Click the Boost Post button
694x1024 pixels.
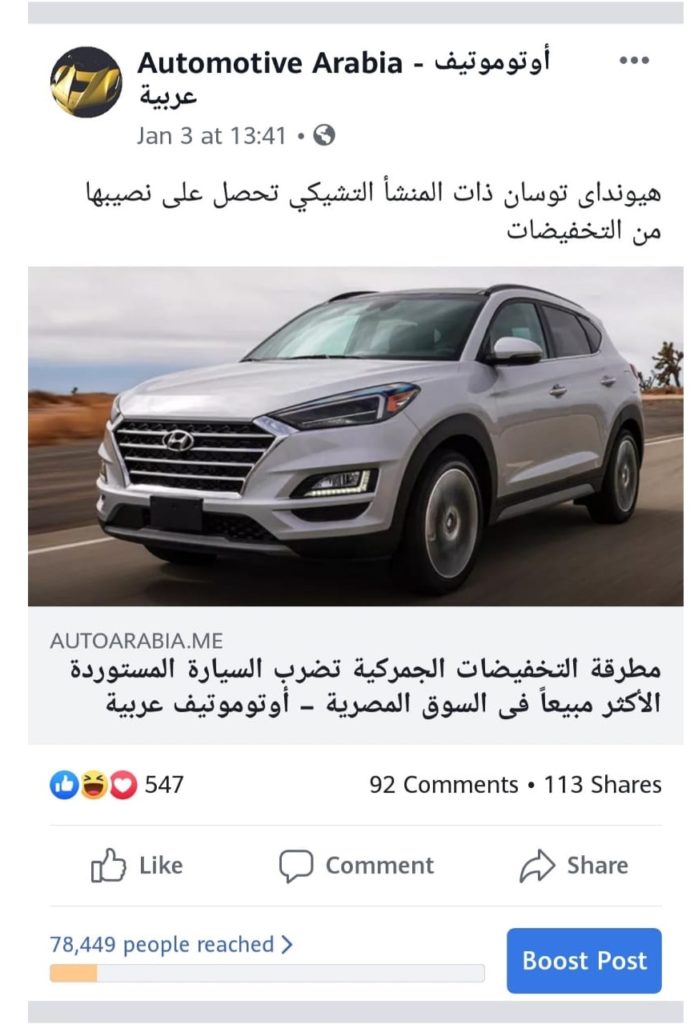click(x=584, y=961)
